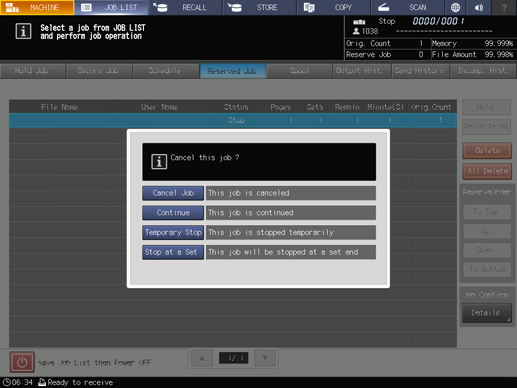This screenshot has height=388, width=517.
Task: Open the SCAN tab
Action: click(408, 7)
